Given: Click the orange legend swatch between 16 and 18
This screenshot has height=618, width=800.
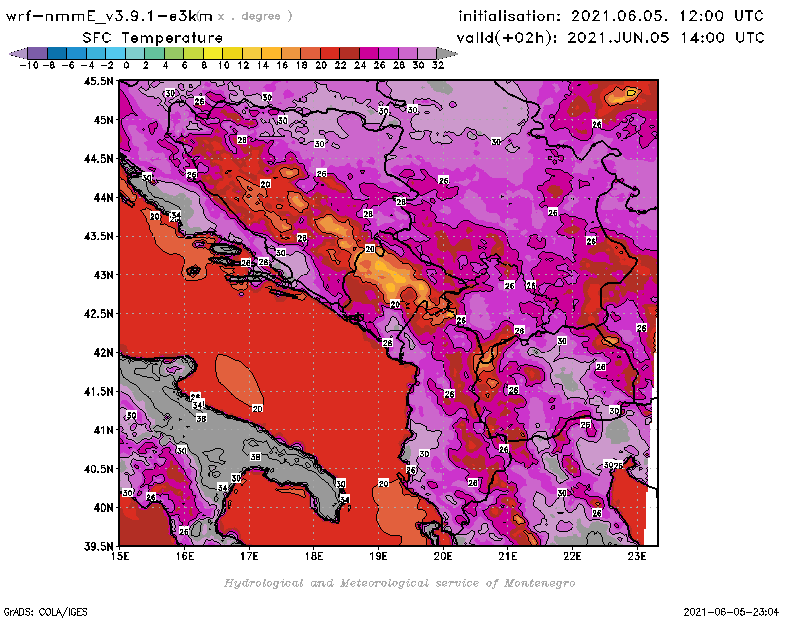Looking at the screenshot, I should pyautogui.click(x=291, y=53).
